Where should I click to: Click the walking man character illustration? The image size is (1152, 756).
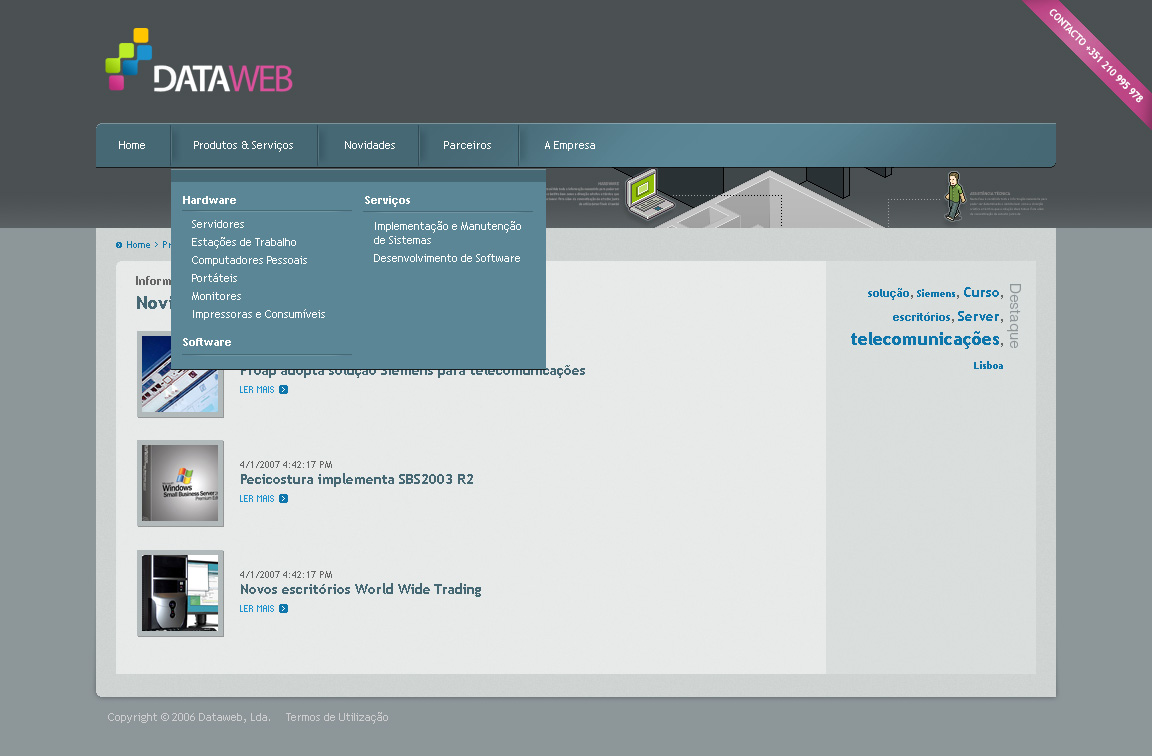coord(955,196)
